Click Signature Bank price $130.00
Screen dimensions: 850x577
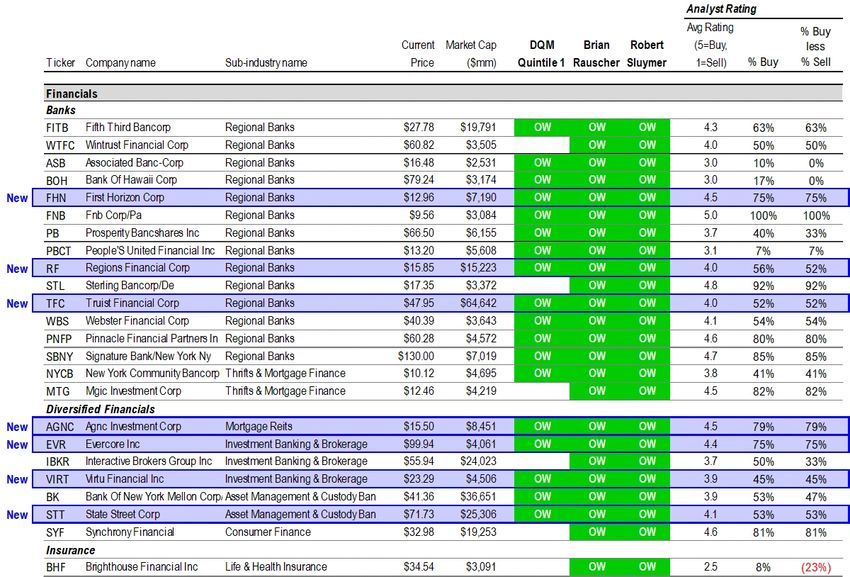416,356
